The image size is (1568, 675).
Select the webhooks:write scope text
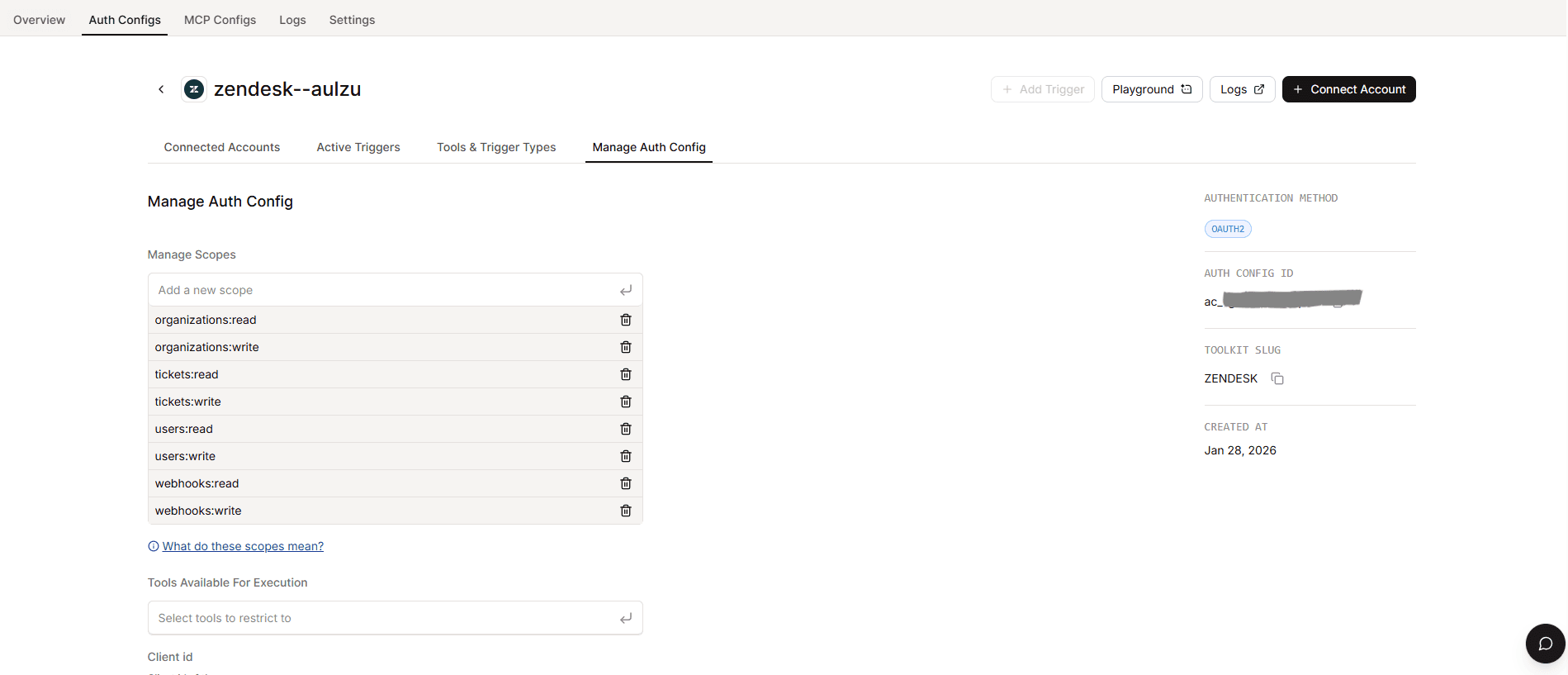pos(198,511)
